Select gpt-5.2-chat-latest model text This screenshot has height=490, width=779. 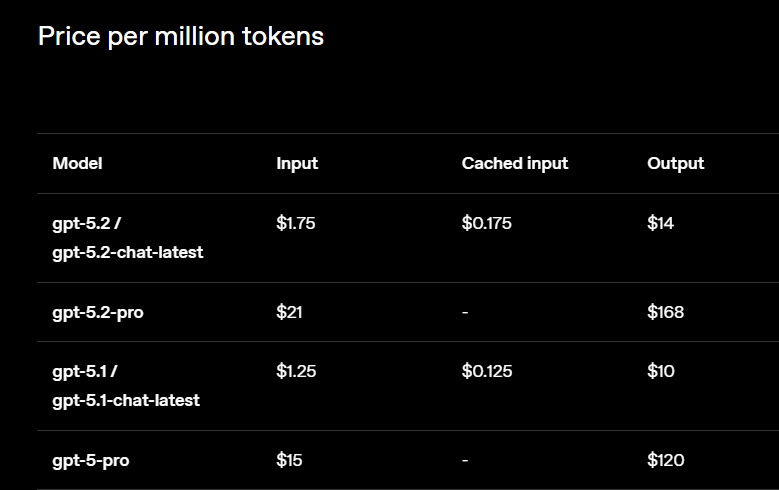tap(128, 252)
